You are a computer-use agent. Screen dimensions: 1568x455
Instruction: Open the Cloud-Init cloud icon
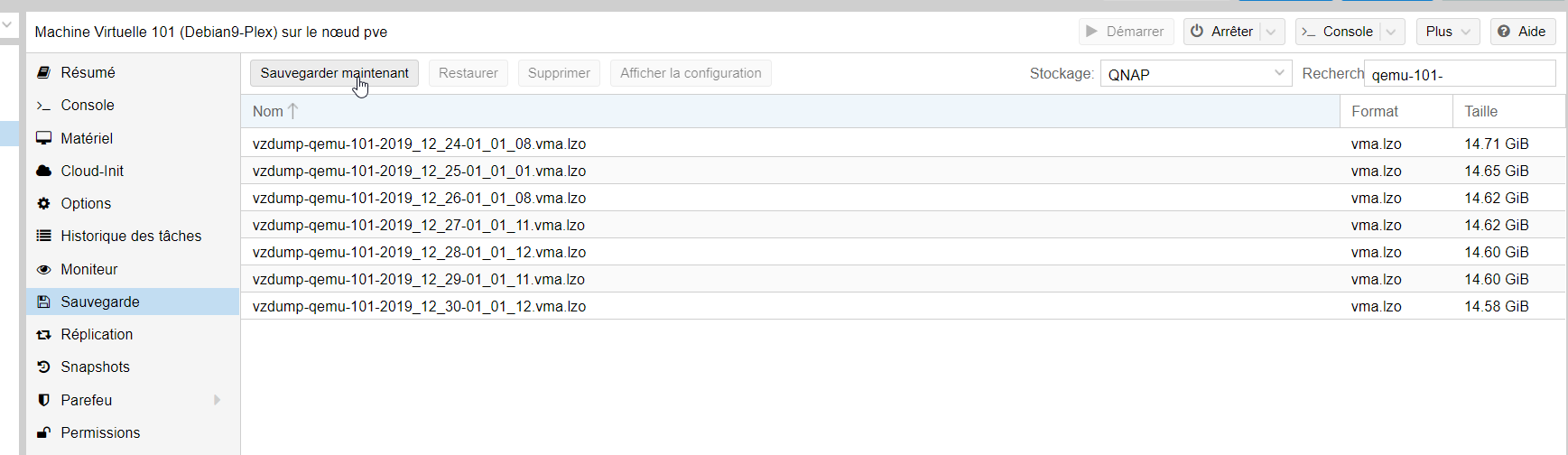pyautogui.click(x=43, y=171)
